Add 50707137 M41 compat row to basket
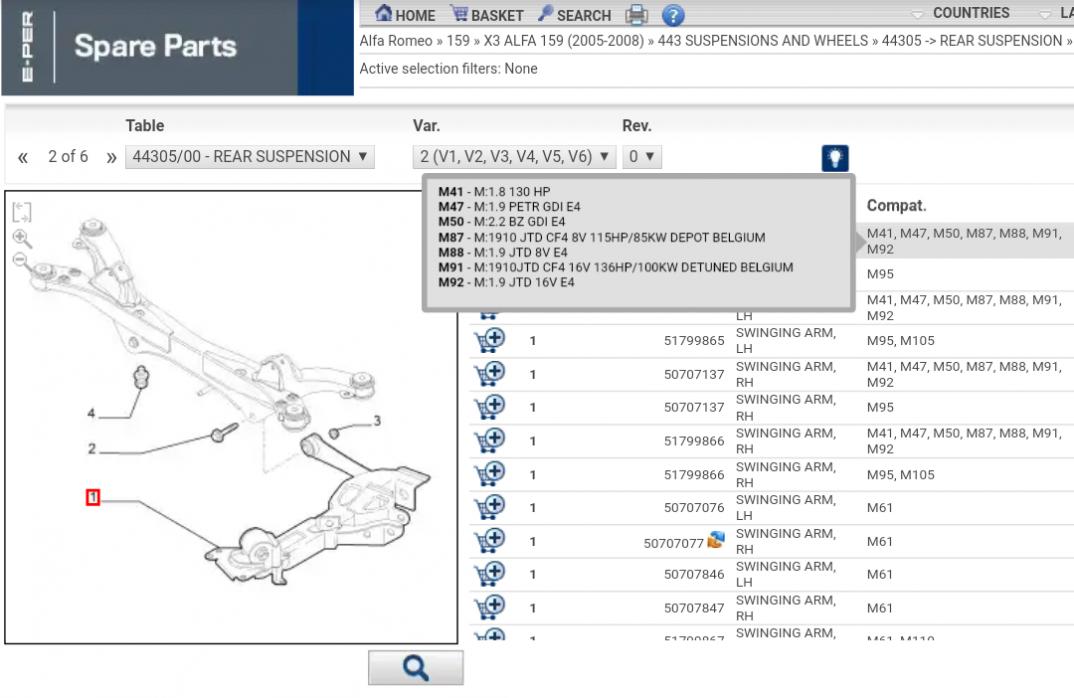1074x698 pixels. 490,374
